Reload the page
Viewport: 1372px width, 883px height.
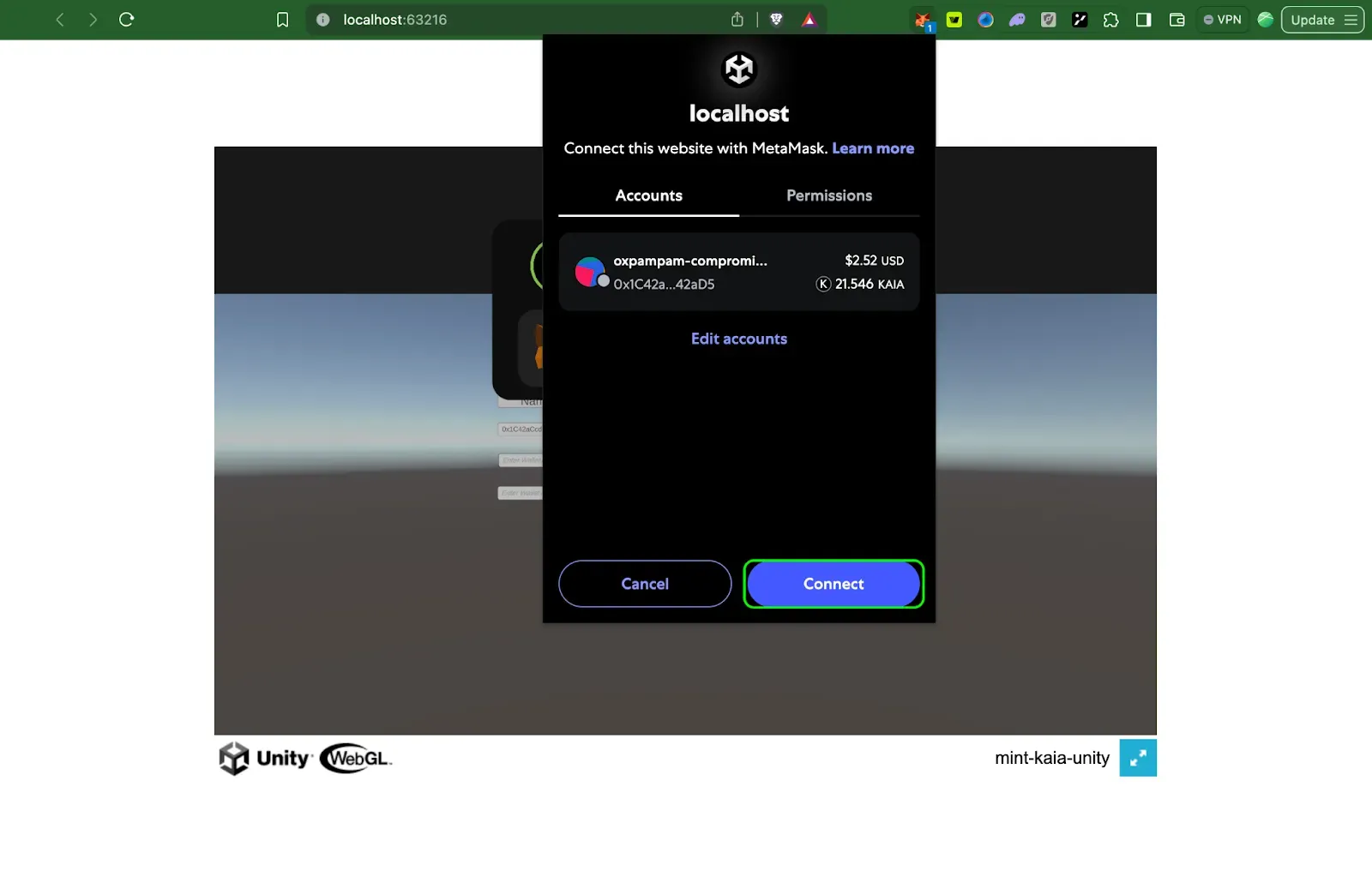coord(127,20)
